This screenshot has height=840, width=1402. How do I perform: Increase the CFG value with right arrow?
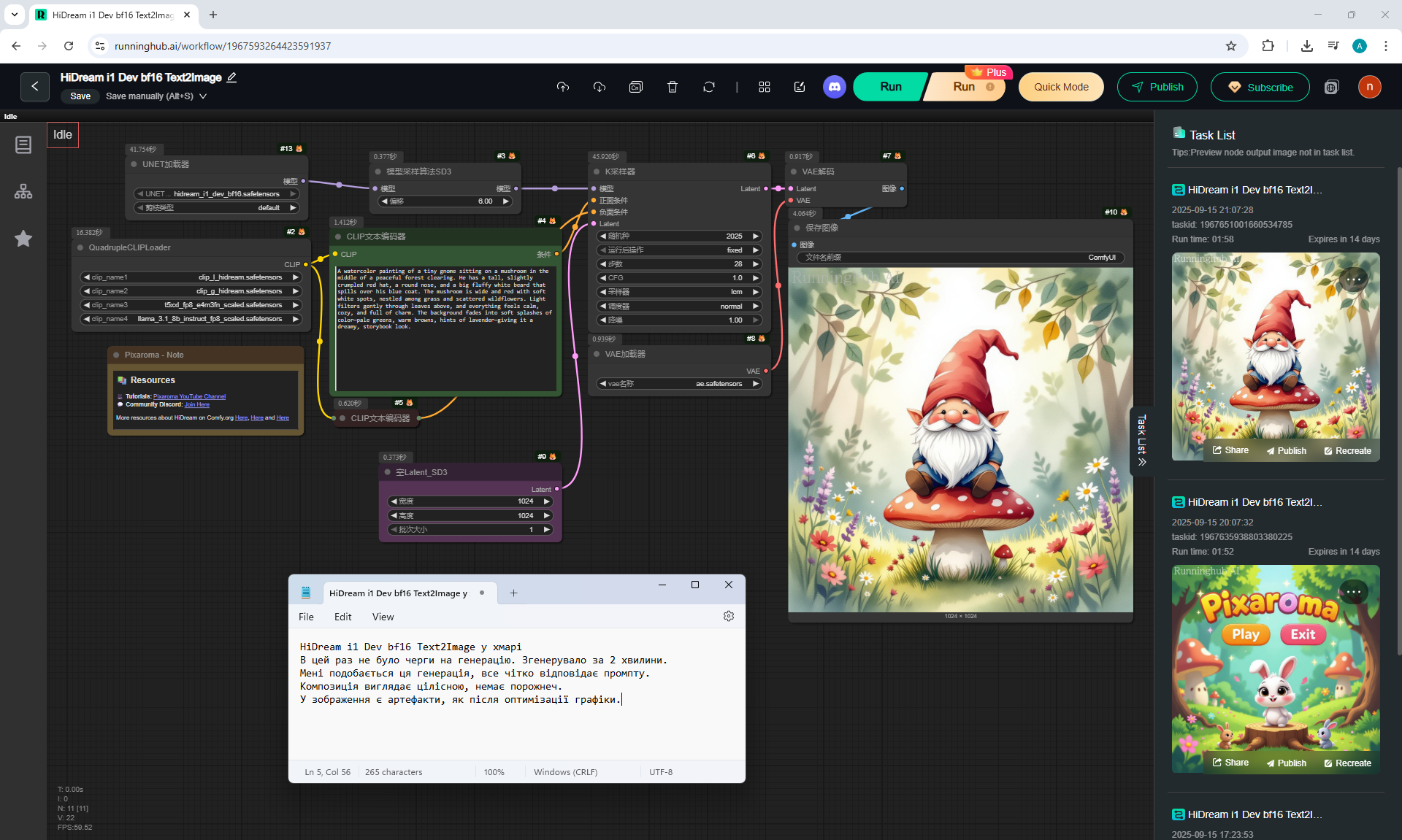756,278
